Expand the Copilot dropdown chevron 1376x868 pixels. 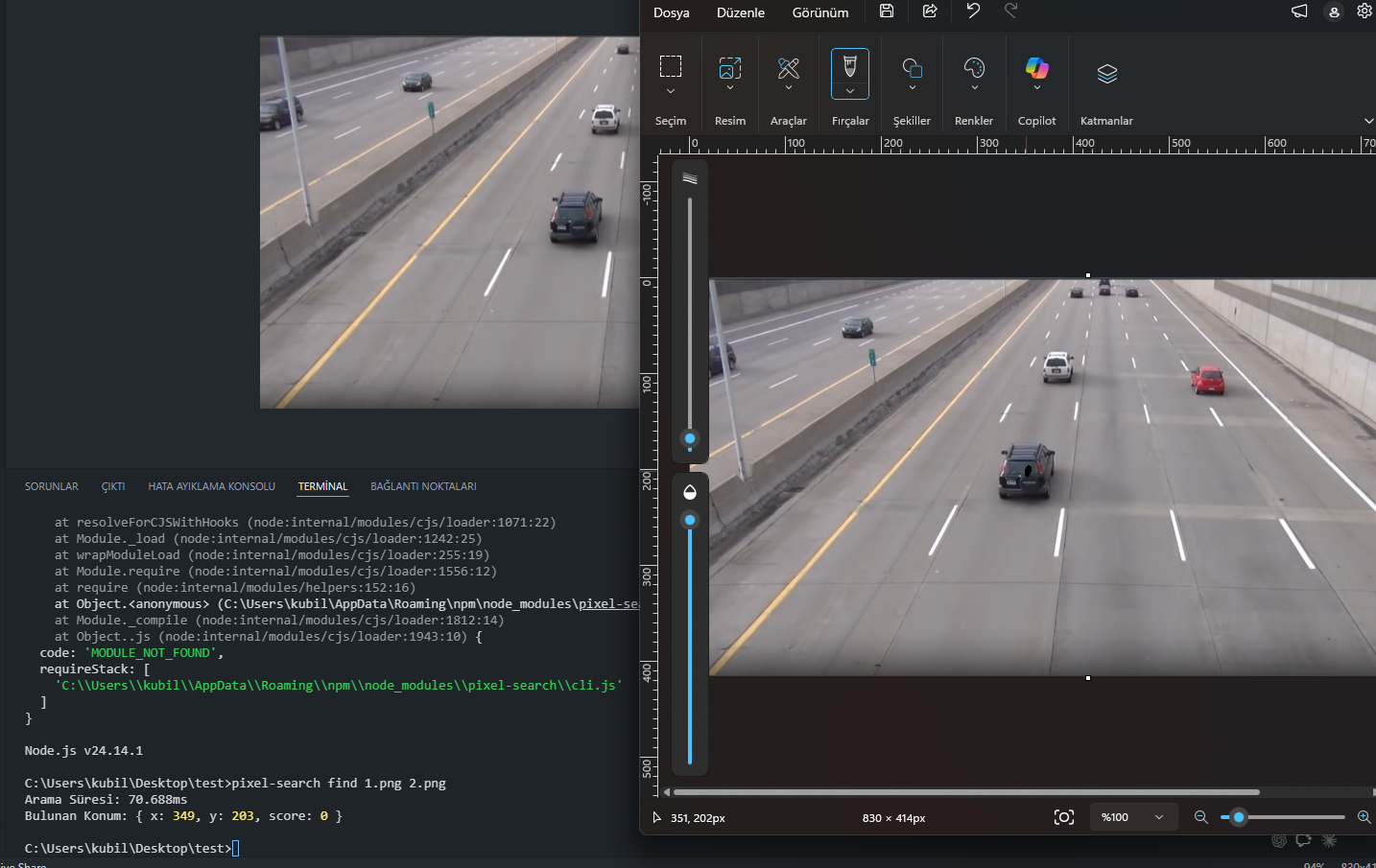pos(1037,87)
